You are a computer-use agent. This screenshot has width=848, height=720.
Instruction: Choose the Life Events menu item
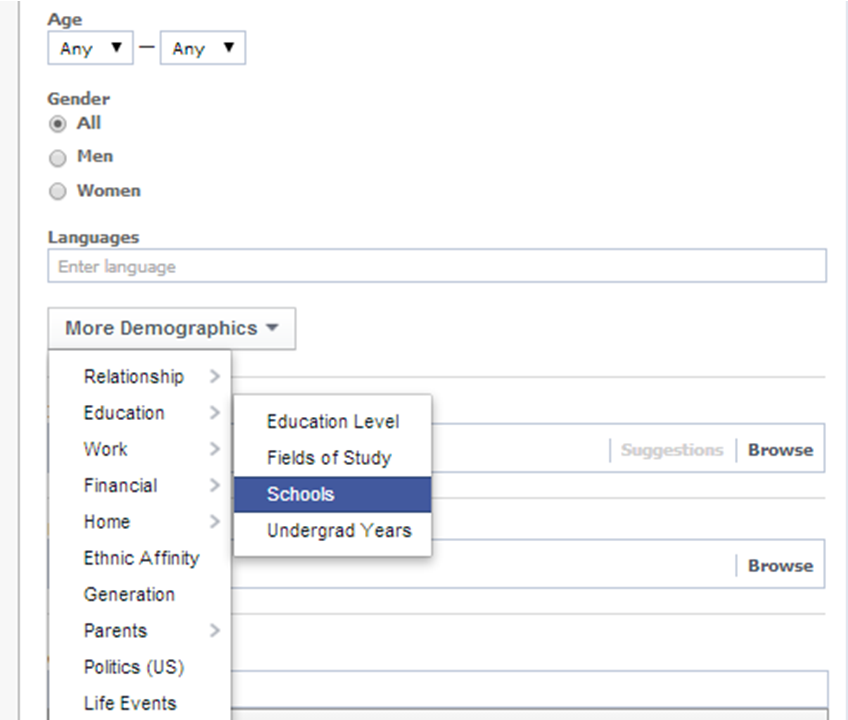141,703
